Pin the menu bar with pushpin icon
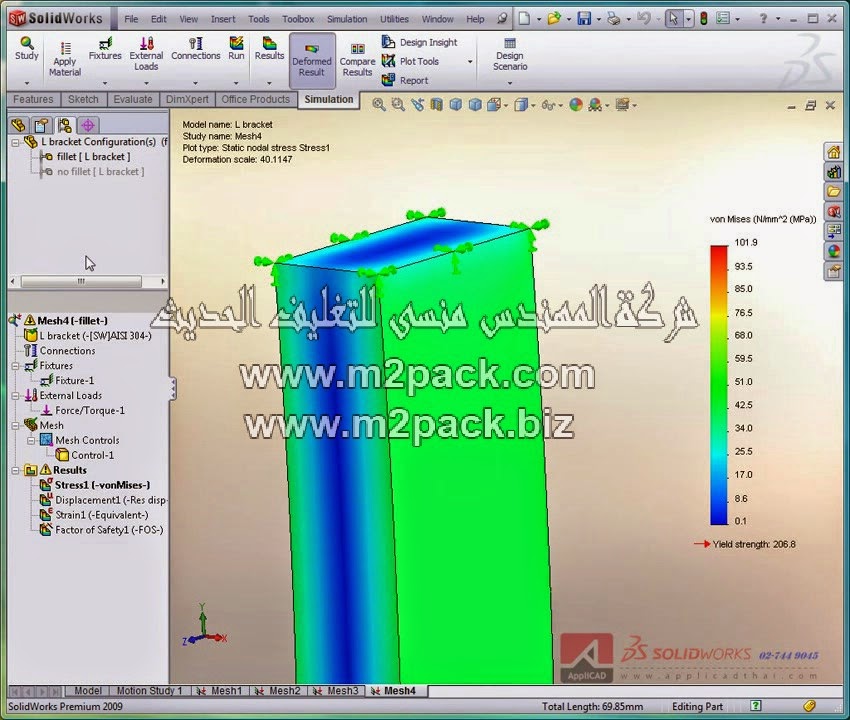 [x=503, y=19]
